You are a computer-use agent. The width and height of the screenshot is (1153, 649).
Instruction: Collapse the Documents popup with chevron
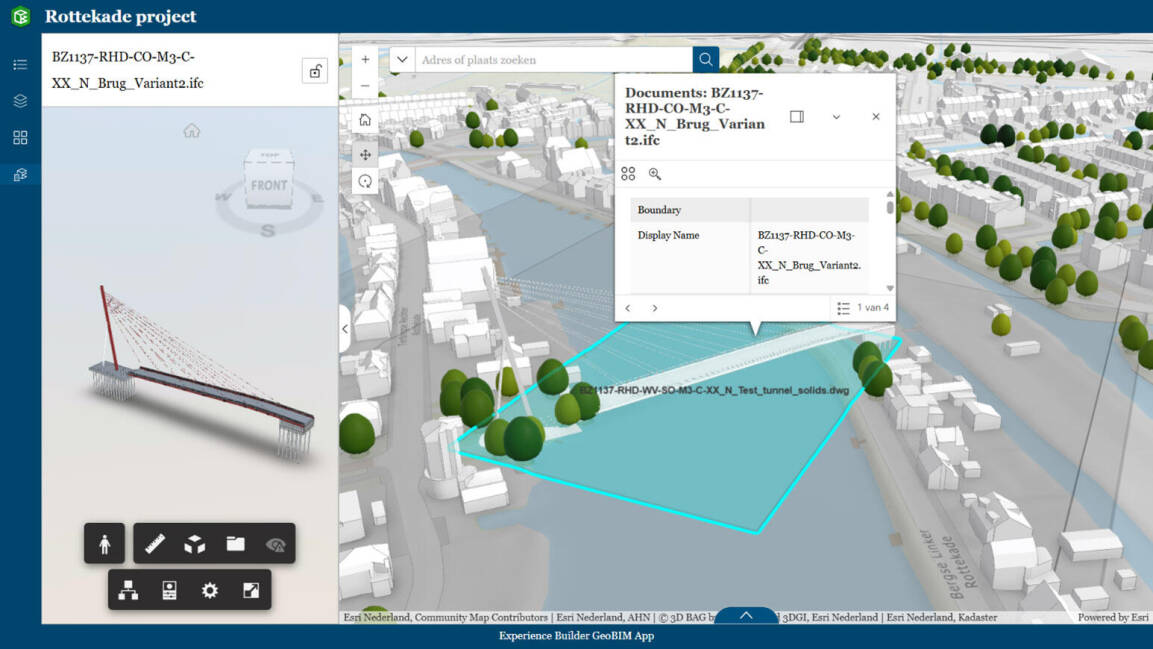[836, 117]
